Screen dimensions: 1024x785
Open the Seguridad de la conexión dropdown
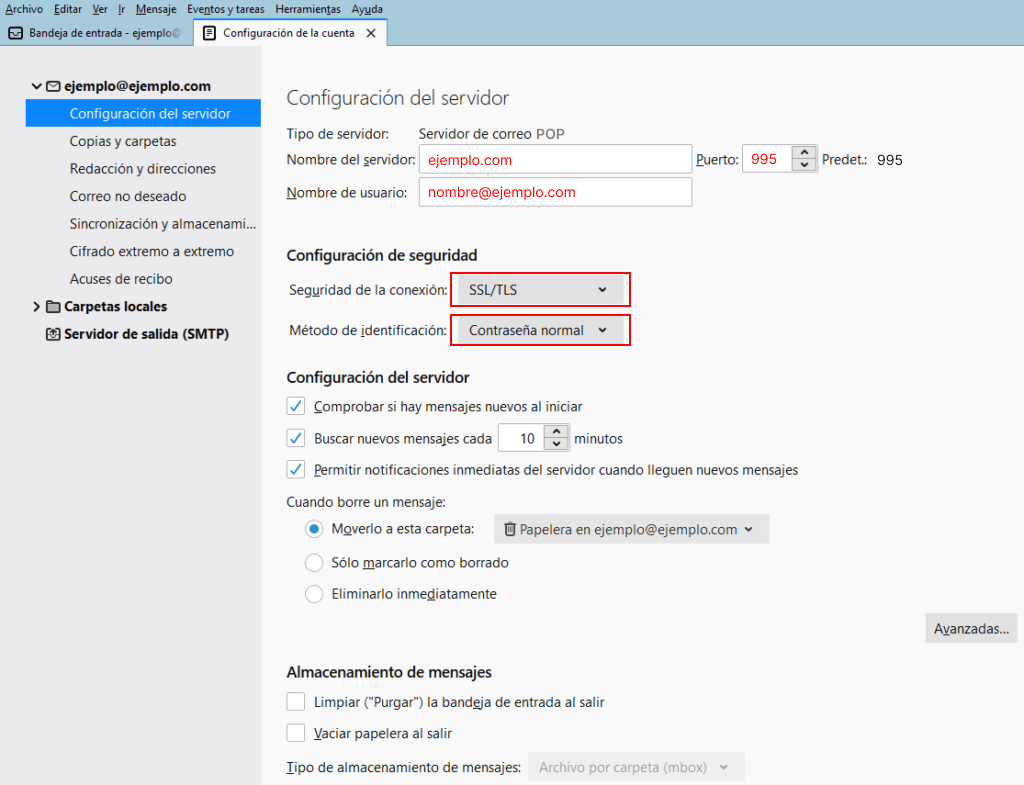tap(539, 290)
